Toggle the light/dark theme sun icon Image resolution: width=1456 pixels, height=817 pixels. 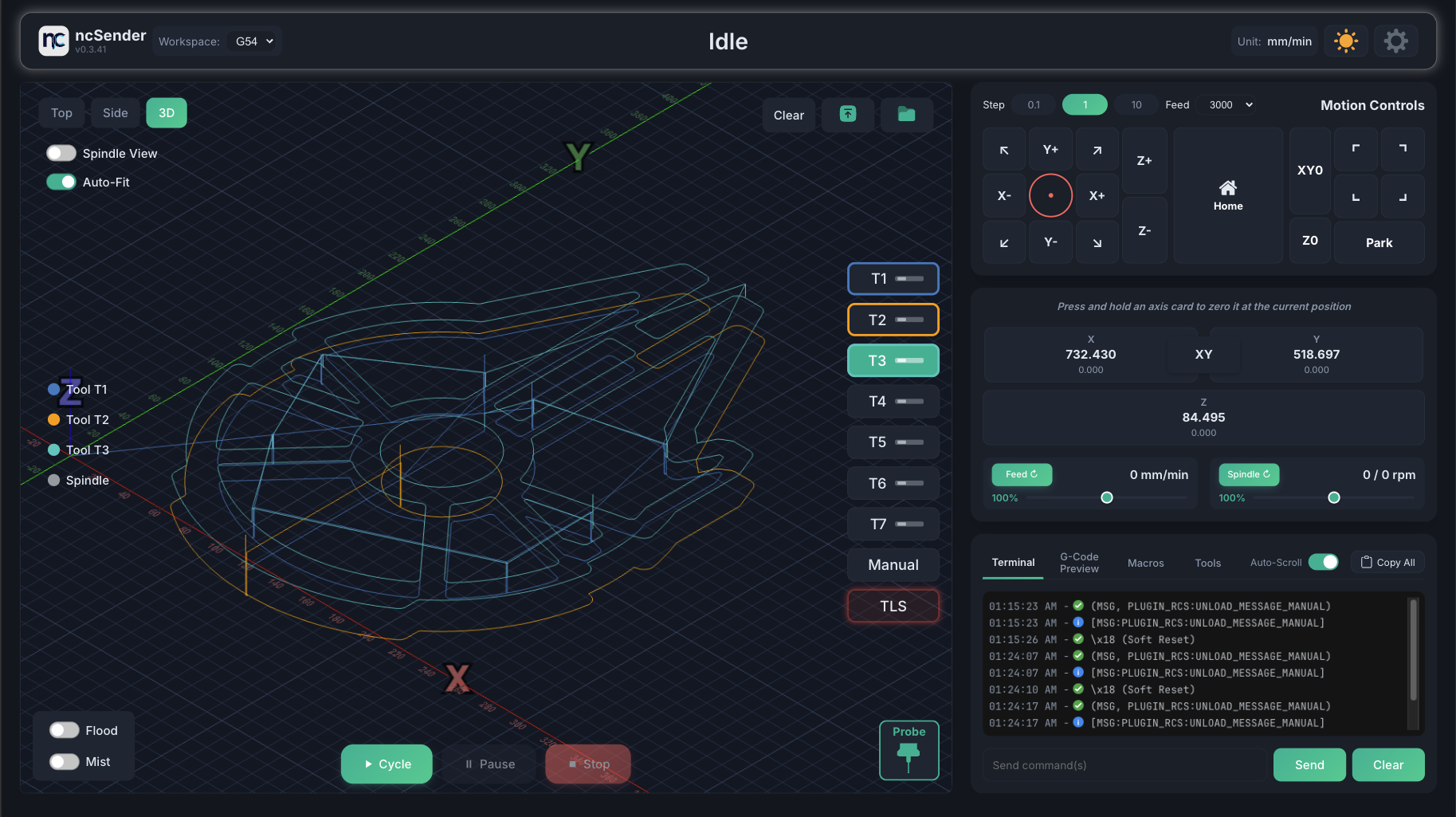pyautogui.click(x=1345, y=41)
